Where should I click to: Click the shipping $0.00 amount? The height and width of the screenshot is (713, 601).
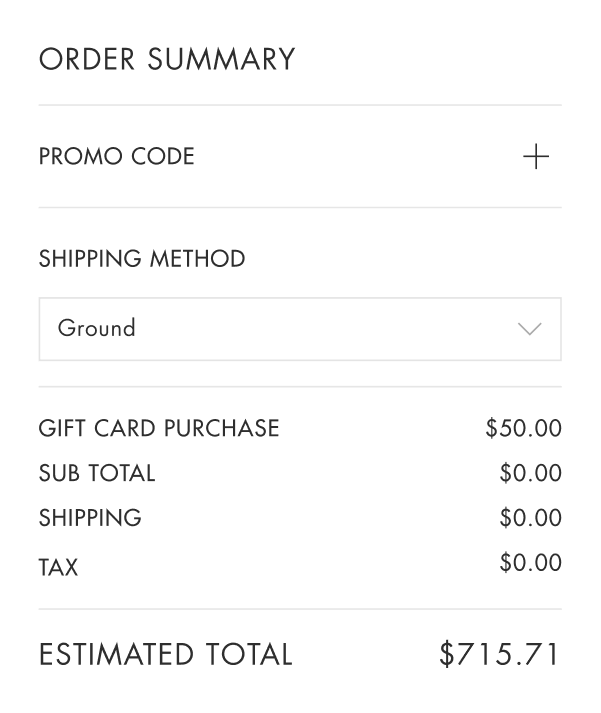(530, 518)
